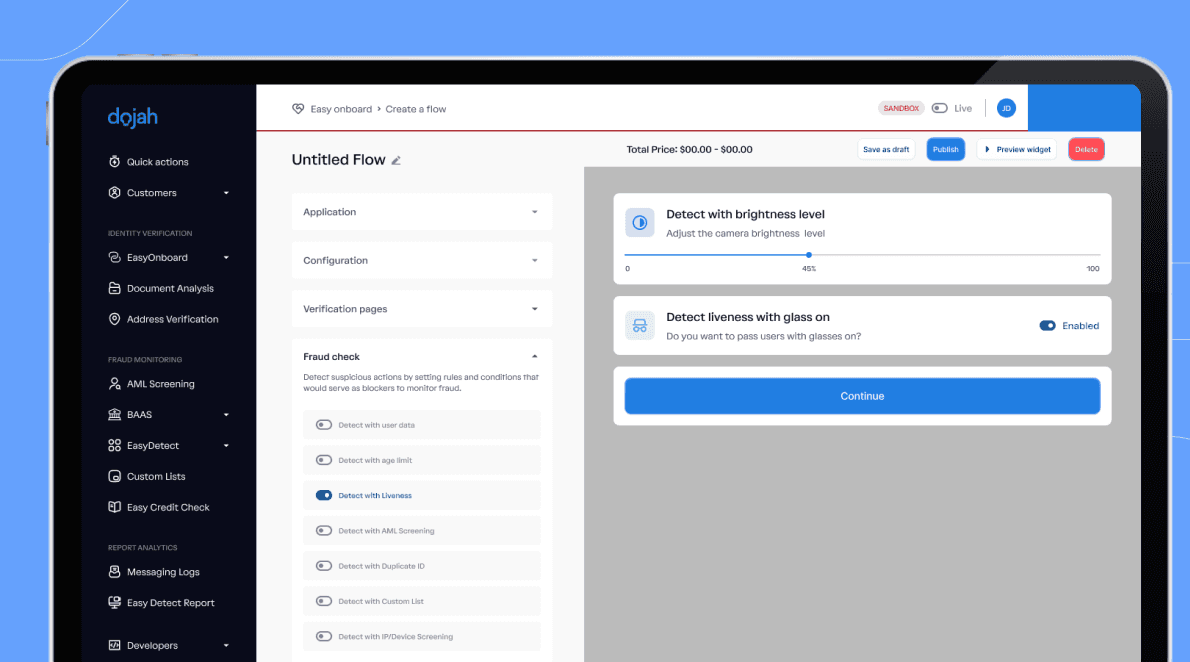Expand the BAAS menu arrow

coord(226,415)
